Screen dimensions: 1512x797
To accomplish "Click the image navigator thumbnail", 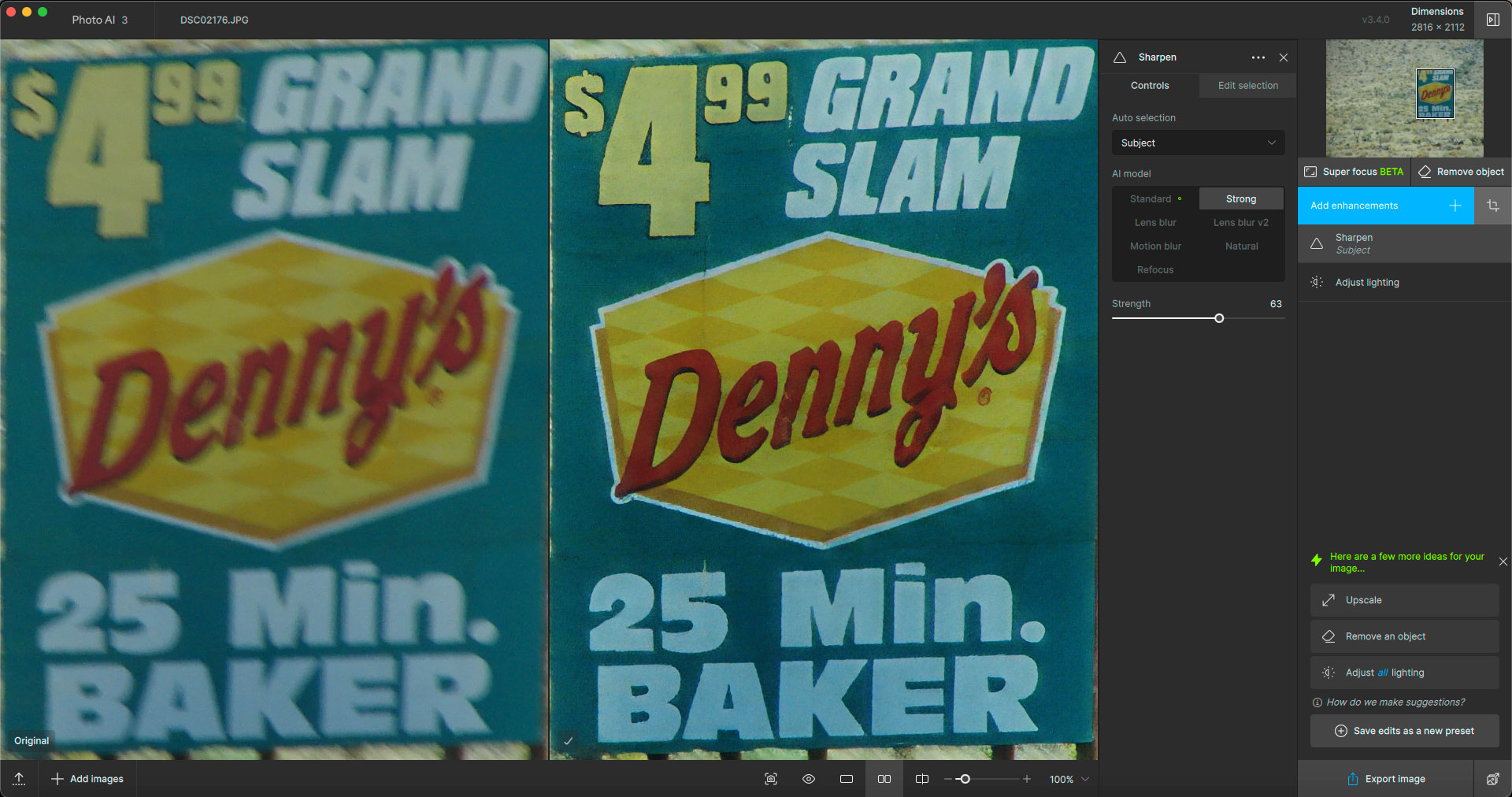I will [x=1405, y=98].
